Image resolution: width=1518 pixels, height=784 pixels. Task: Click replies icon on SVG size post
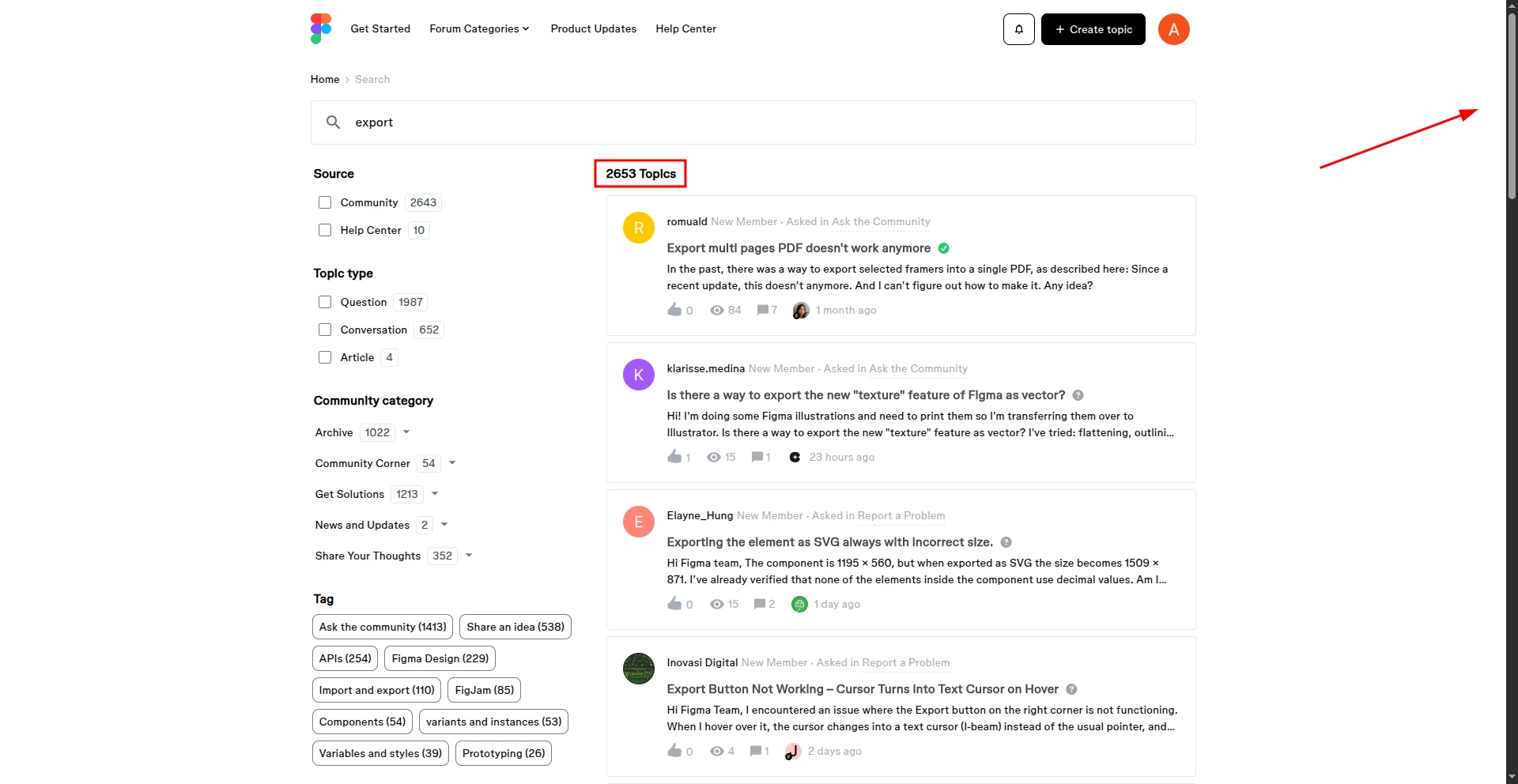[x=760, y=604]
